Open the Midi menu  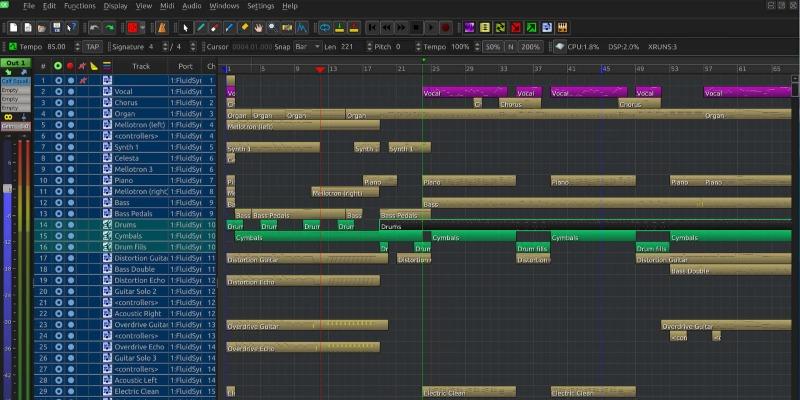pos(167,6)
